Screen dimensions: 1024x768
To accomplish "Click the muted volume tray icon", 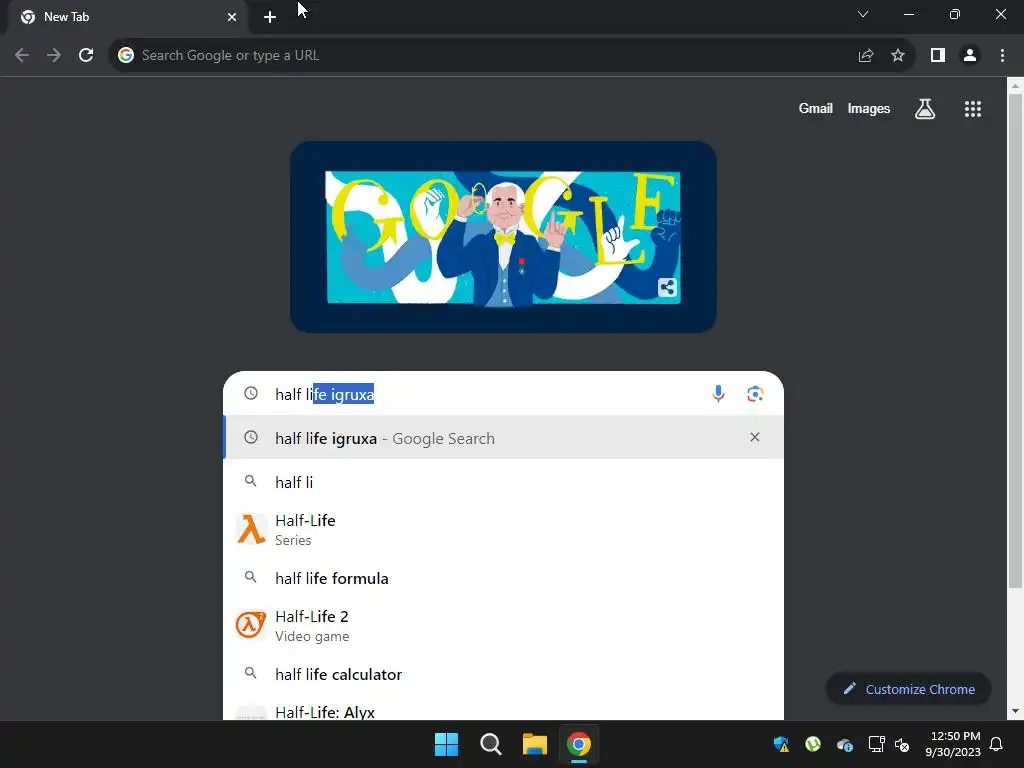I will coord(902,744).
